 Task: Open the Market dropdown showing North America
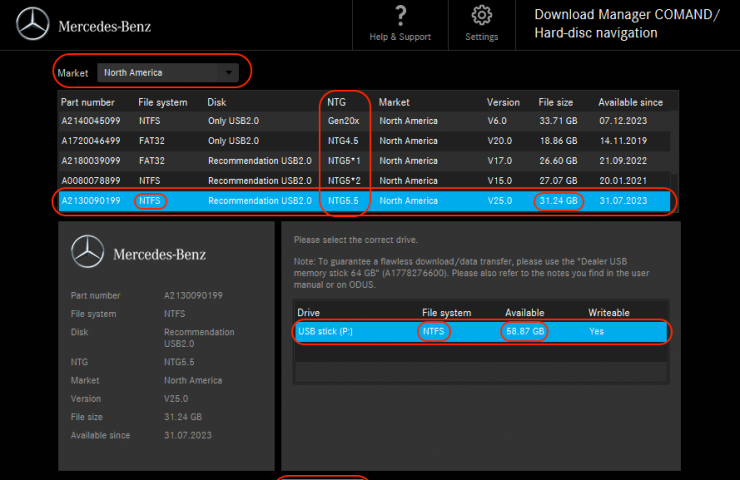[160, 72]
